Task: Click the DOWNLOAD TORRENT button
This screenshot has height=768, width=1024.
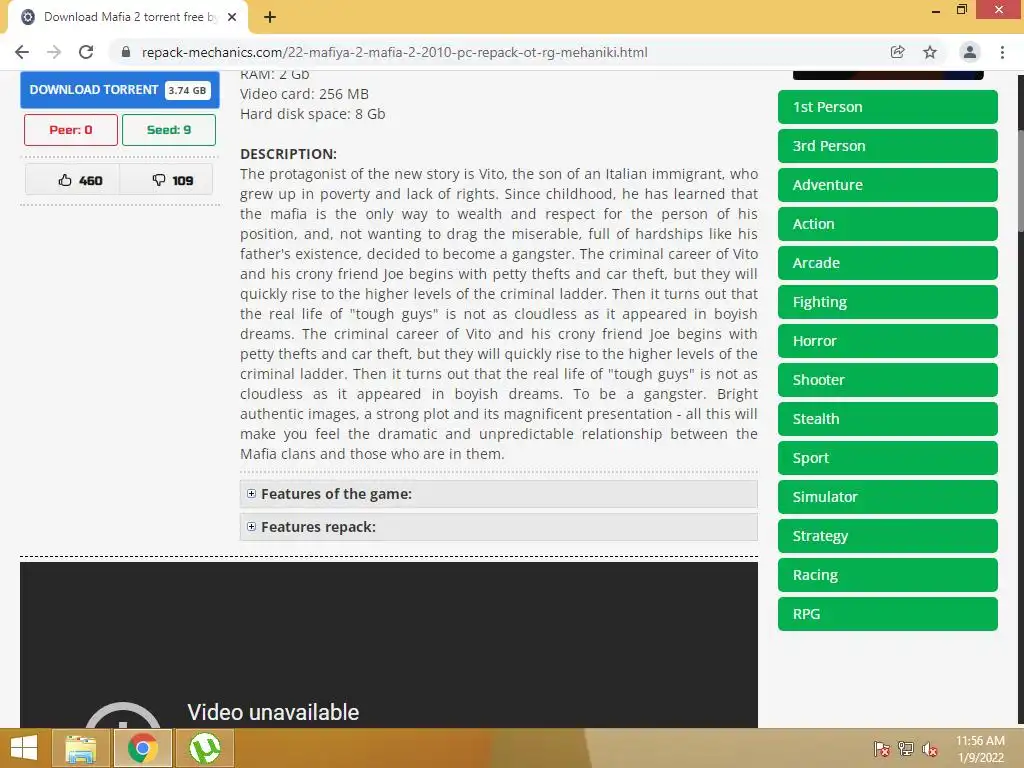Action: coord(120,90)
